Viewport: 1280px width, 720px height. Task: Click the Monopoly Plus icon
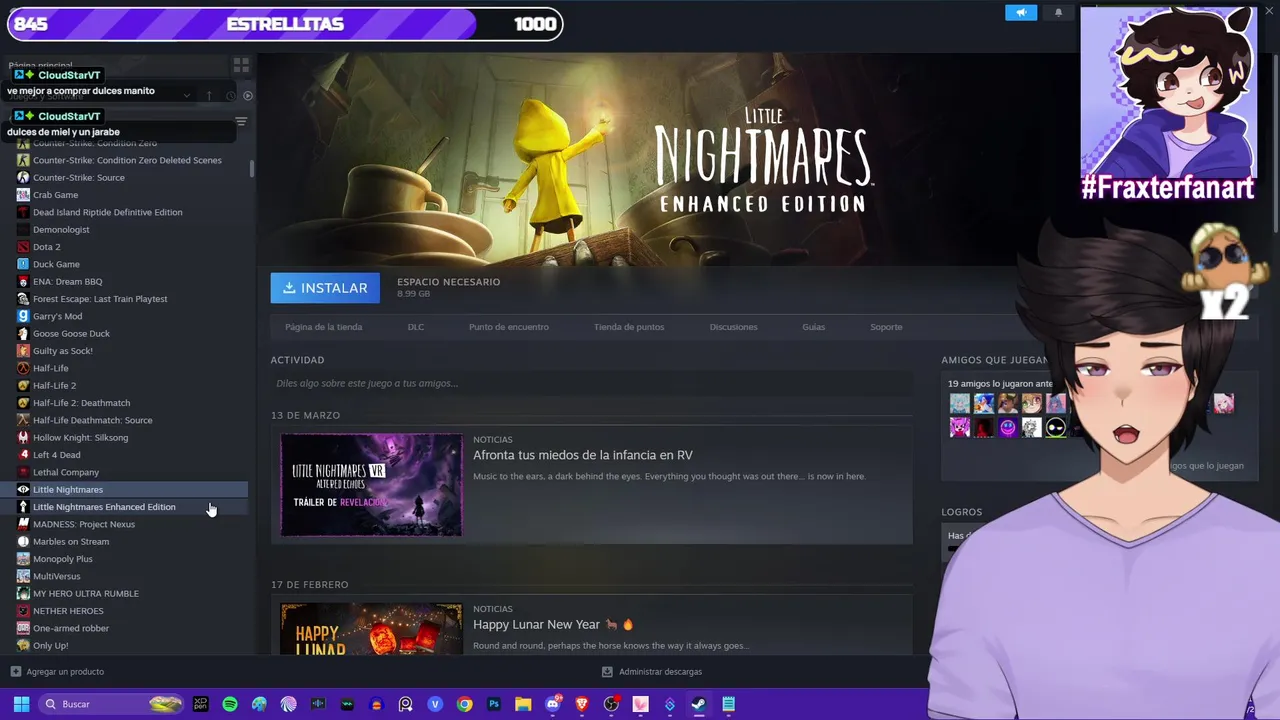click(x=23, y=559)
